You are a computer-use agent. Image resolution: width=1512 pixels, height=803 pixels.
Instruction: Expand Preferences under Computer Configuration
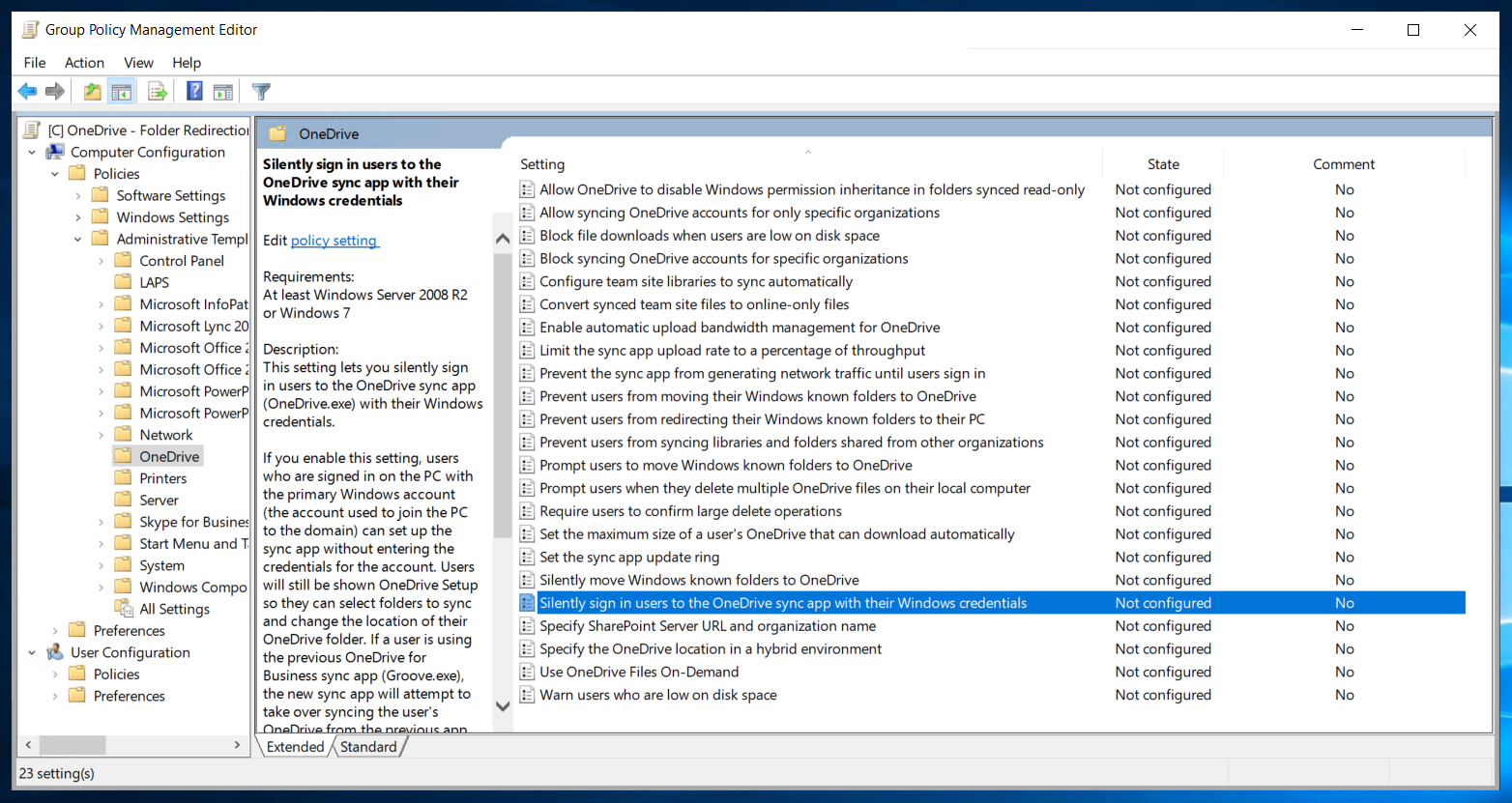click(x=55, y=631)
